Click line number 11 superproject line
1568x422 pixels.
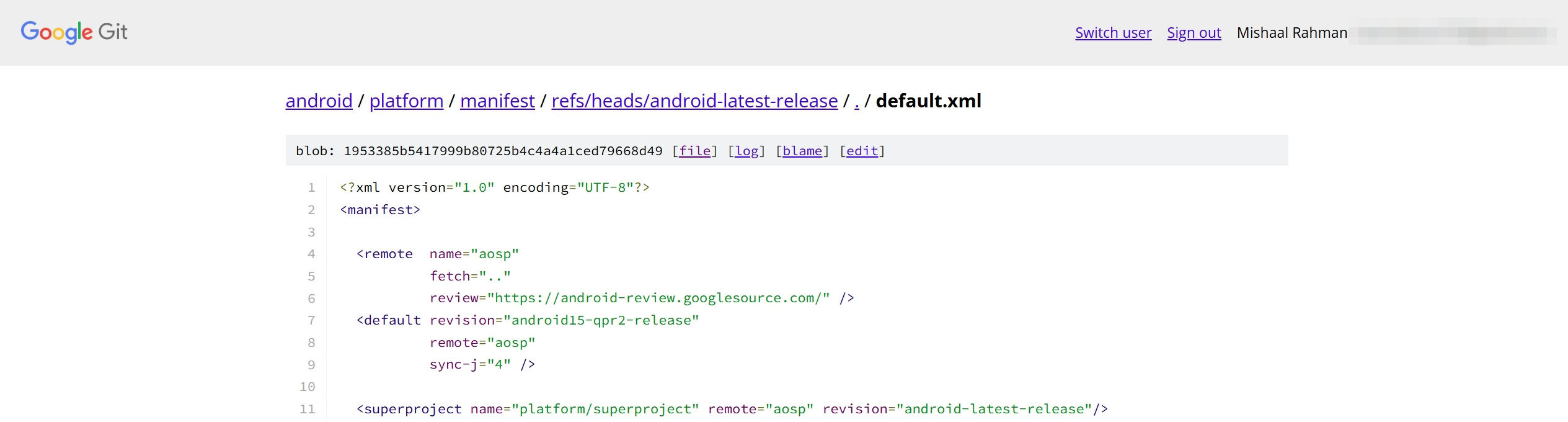coord(308,409)
